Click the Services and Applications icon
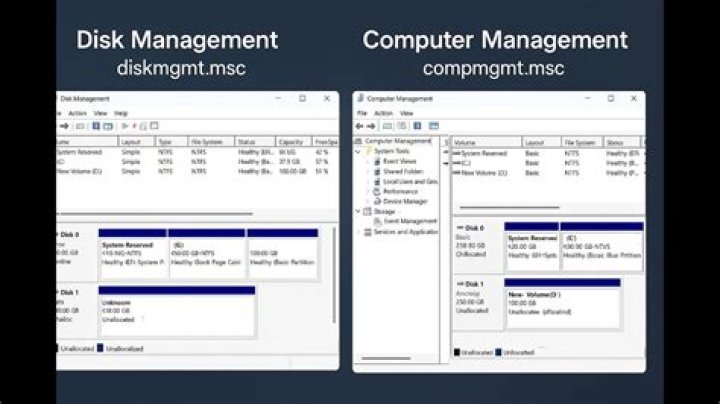This screenshot has width=720, height=404. pos(368,232)
